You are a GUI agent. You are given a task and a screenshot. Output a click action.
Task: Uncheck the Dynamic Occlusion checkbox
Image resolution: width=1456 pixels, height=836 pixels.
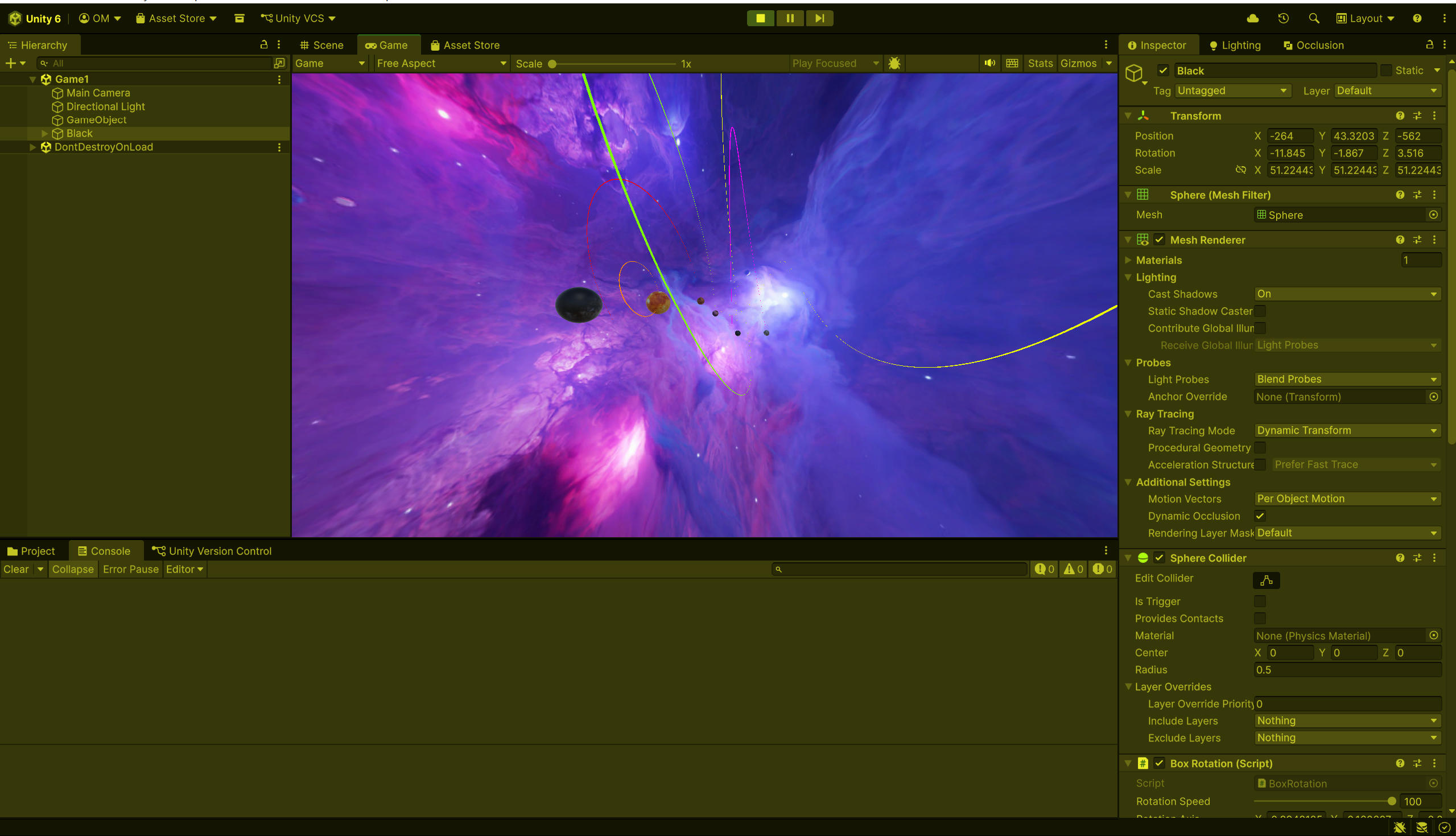coord(1260,516)
